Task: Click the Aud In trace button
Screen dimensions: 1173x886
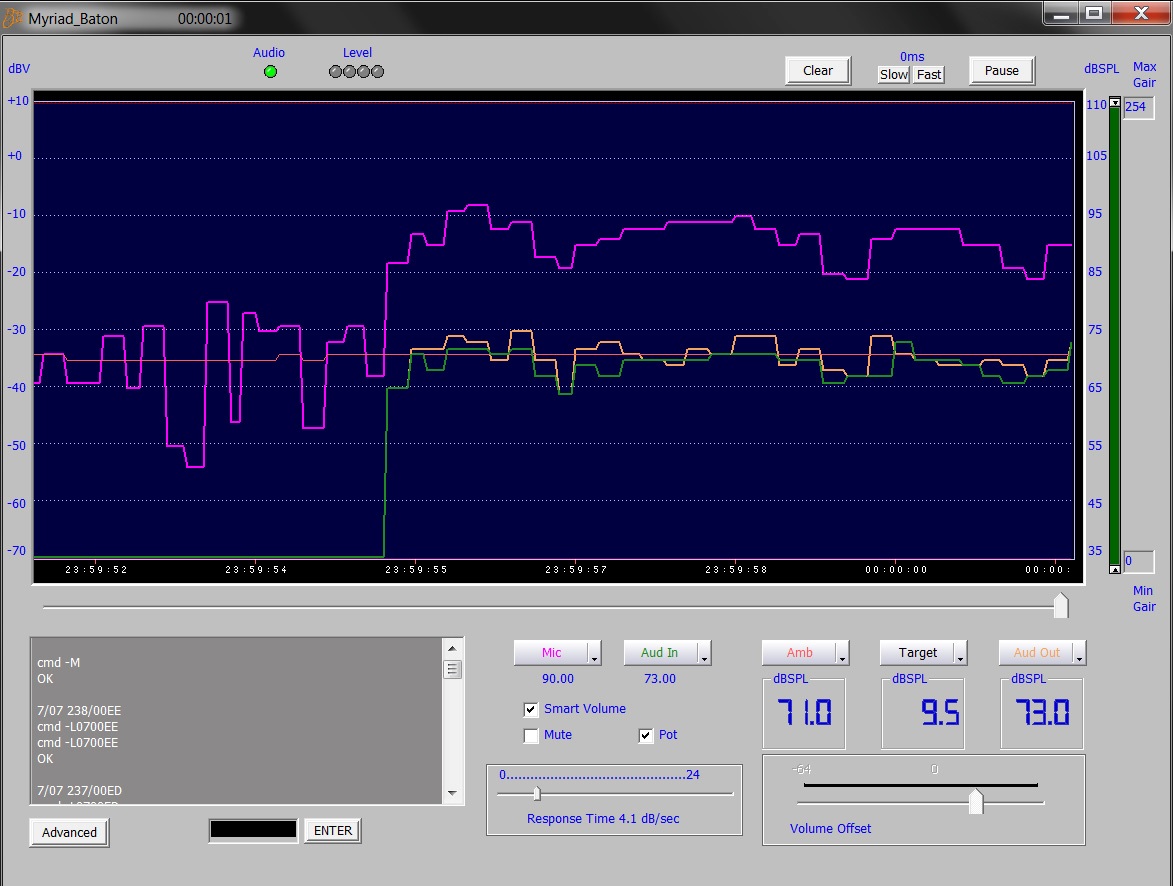Action: 660,653
